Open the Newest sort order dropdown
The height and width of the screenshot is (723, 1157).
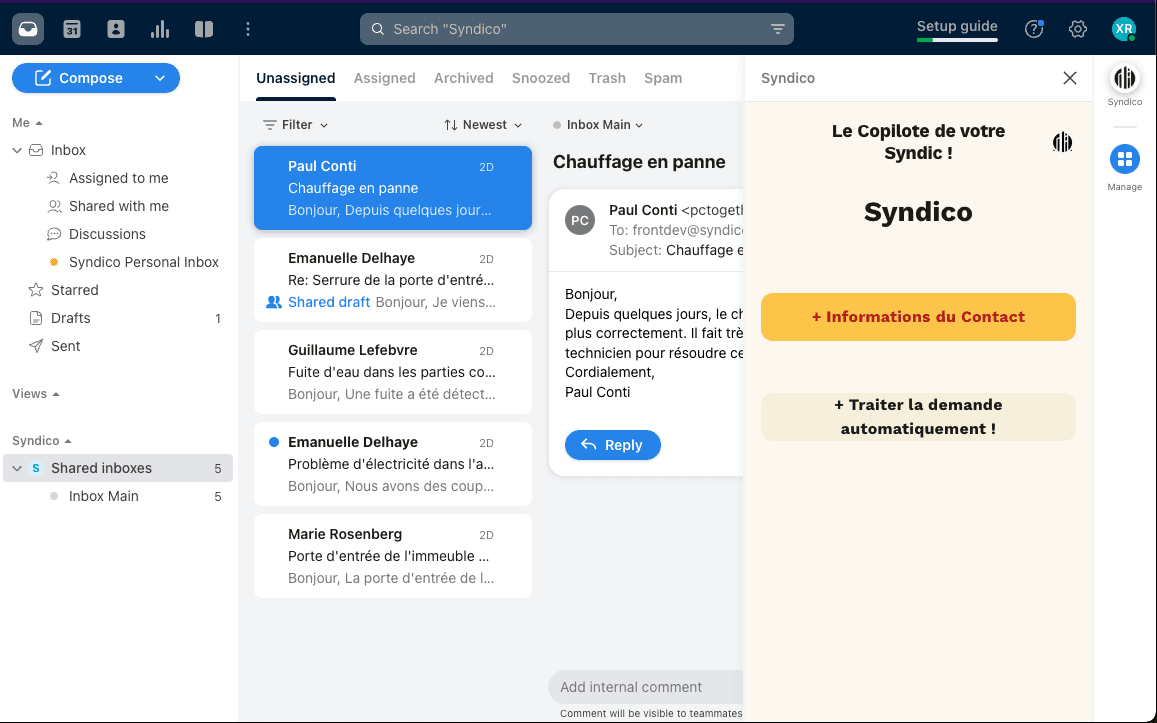point(483,124)
